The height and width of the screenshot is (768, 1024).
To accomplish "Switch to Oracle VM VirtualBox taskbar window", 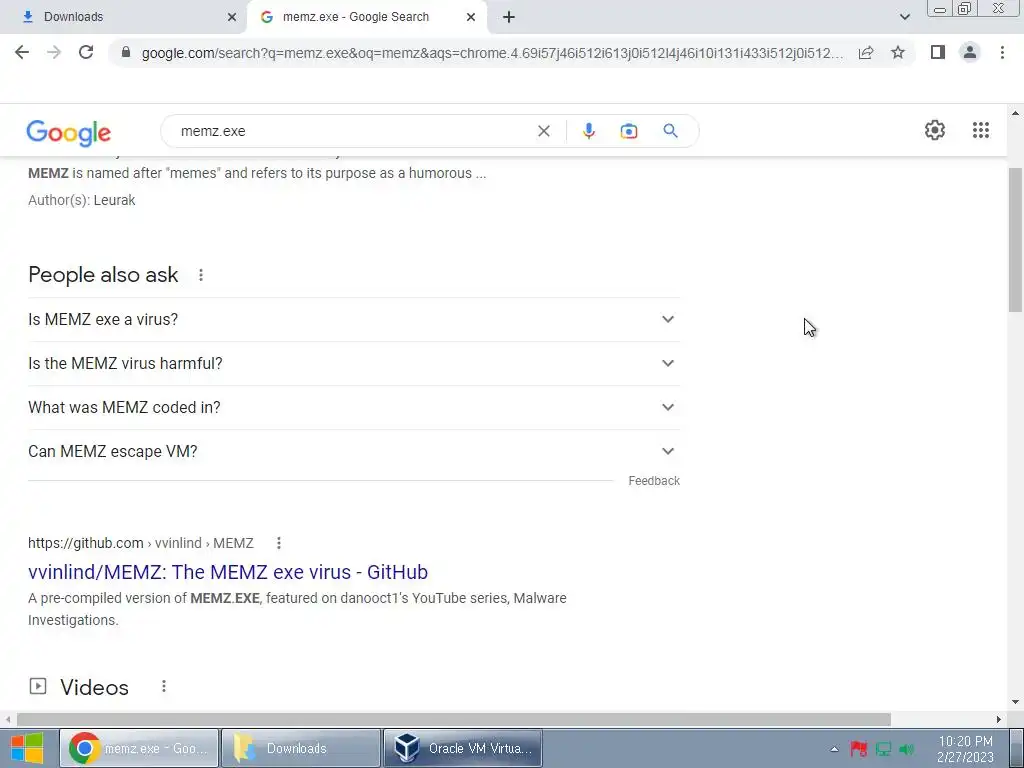I will [x=462, y=748].
